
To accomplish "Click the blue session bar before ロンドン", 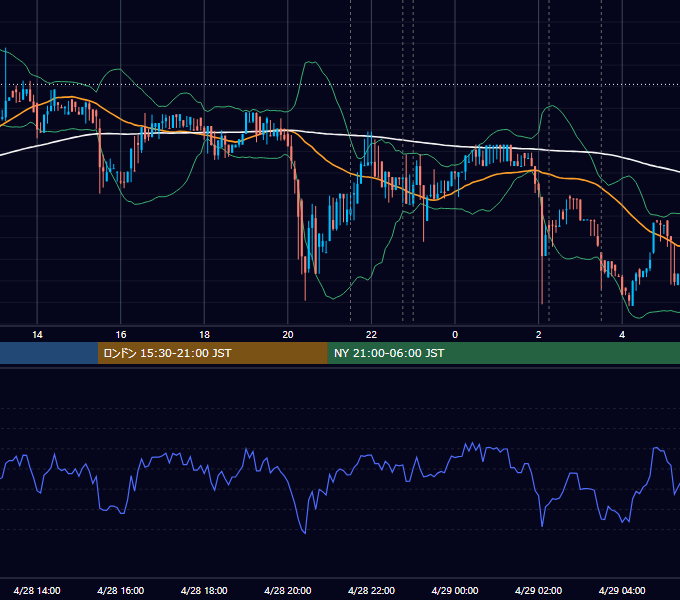I will pos(49,353).
